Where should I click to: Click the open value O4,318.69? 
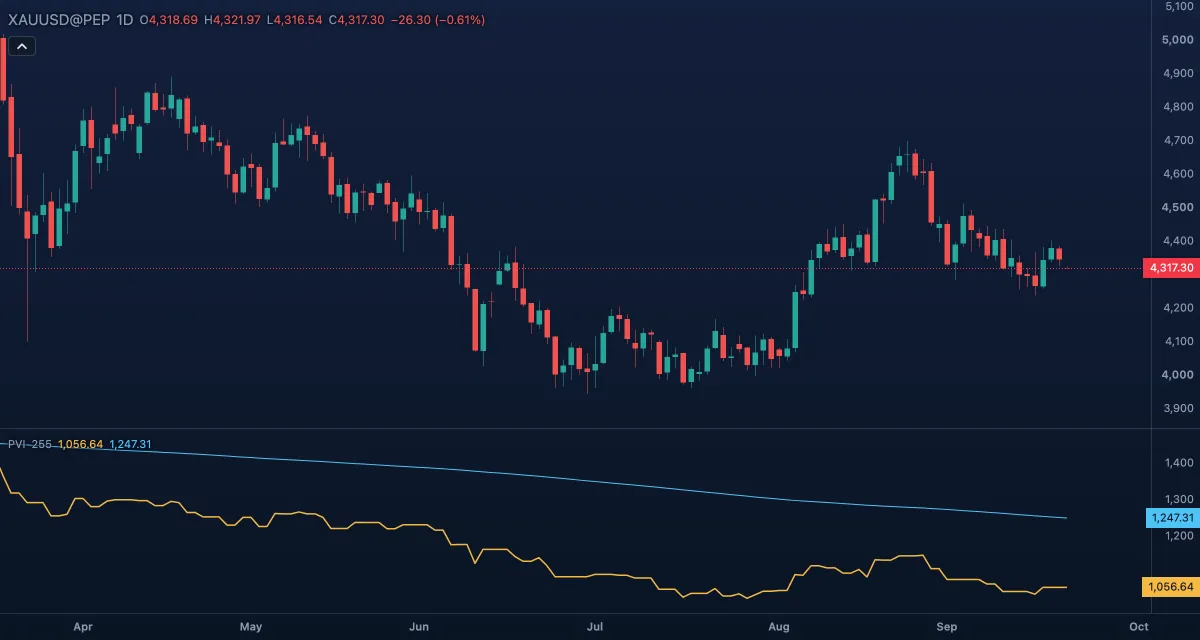tap(169, 19)
